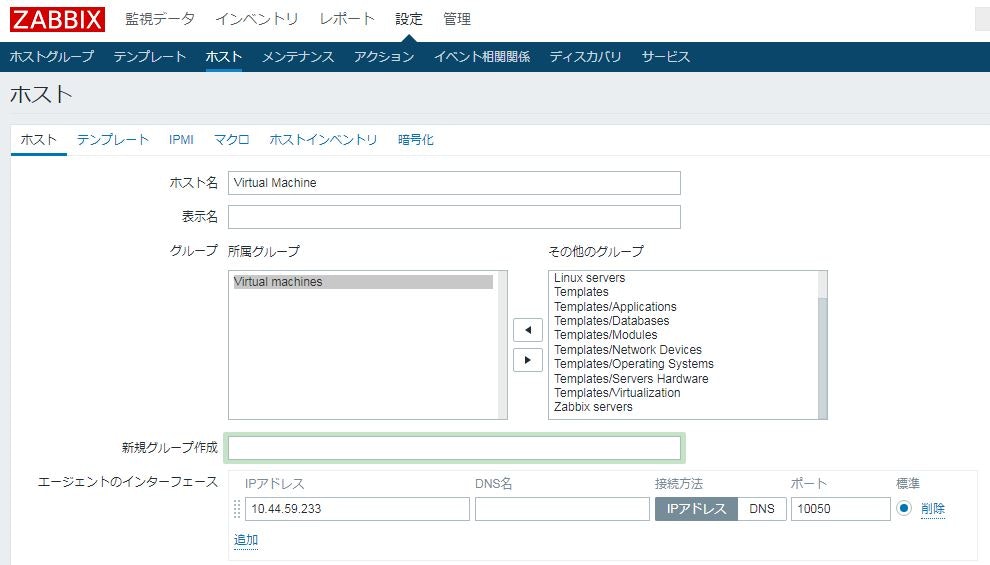Go to ホスト in the blue navbar

pyautogui.click(x=224, y=57)
